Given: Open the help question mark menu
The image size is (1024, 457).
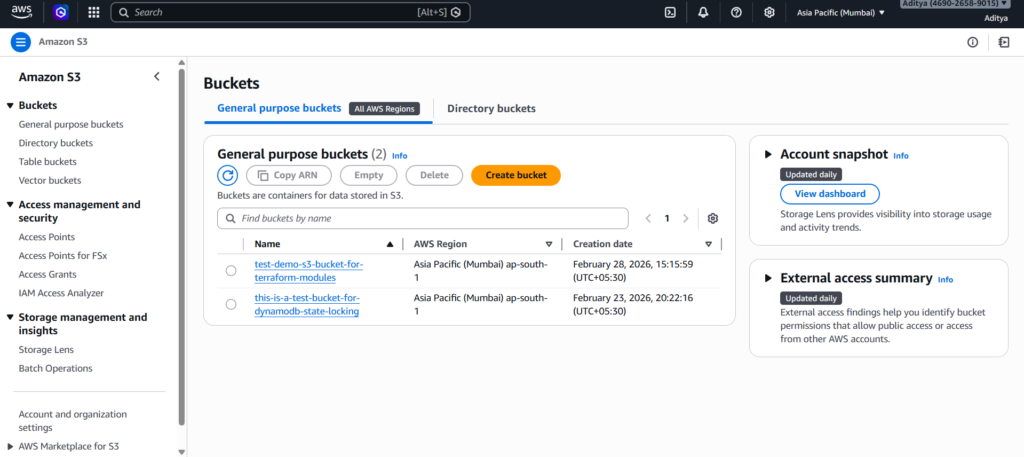Looking at the screenshot, I should (736, 13).
